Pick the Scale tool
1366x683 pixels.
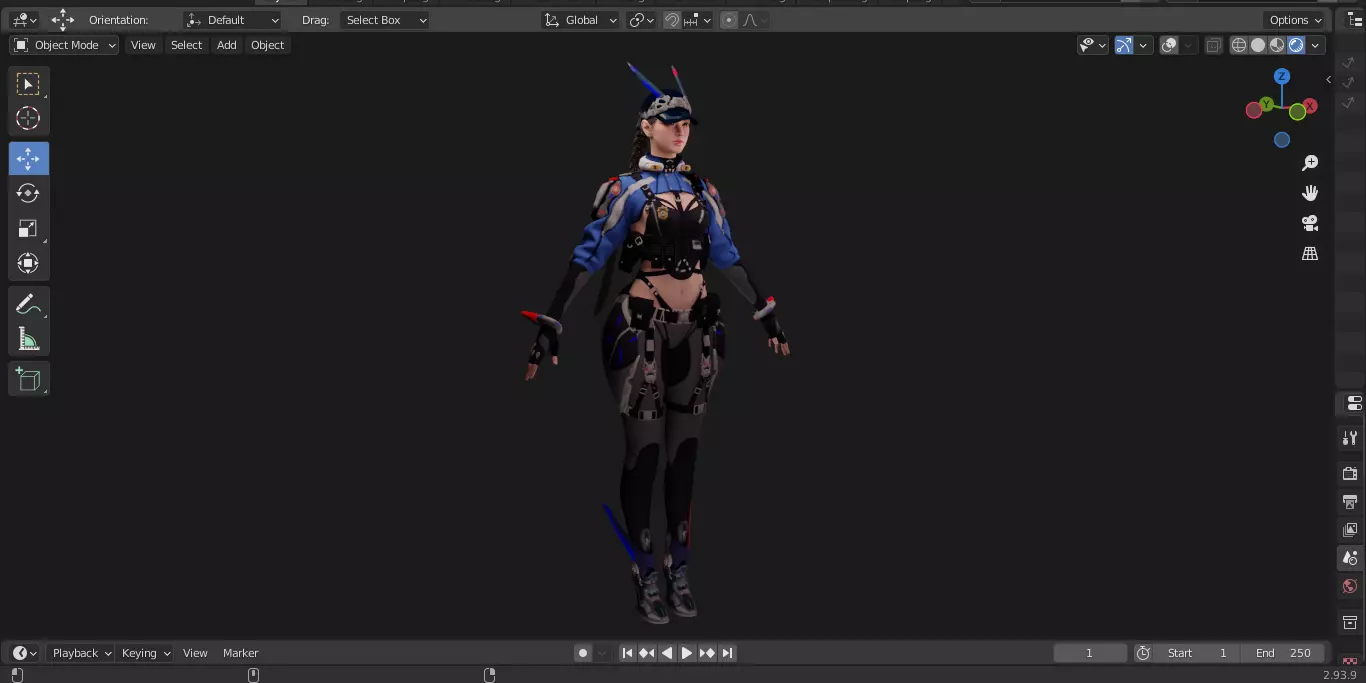pos(28,229)
